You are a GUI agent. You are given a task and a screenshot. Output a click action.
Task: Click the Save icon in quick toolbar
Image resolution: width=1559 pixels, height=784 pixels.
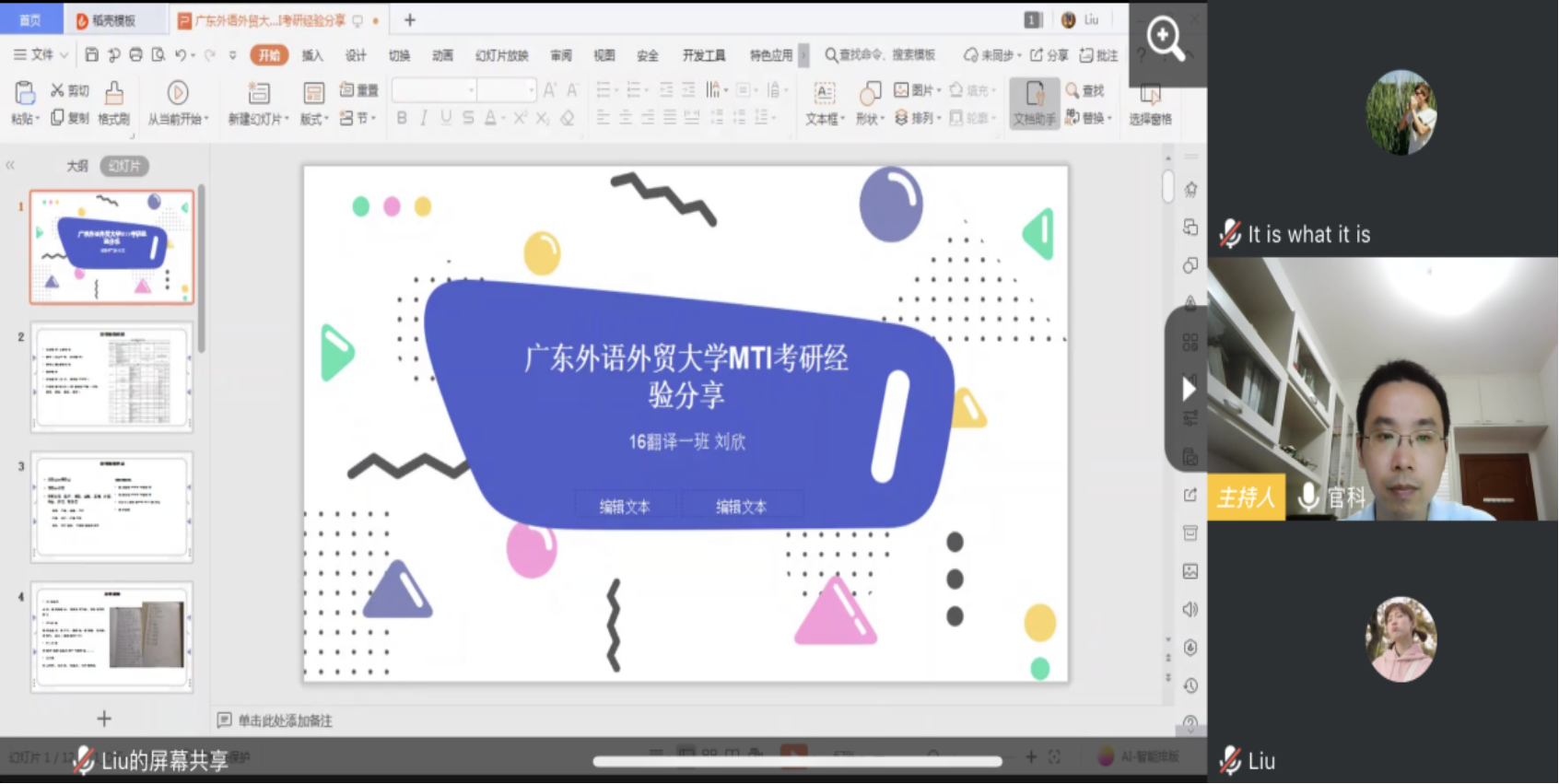tap(91, 55)
